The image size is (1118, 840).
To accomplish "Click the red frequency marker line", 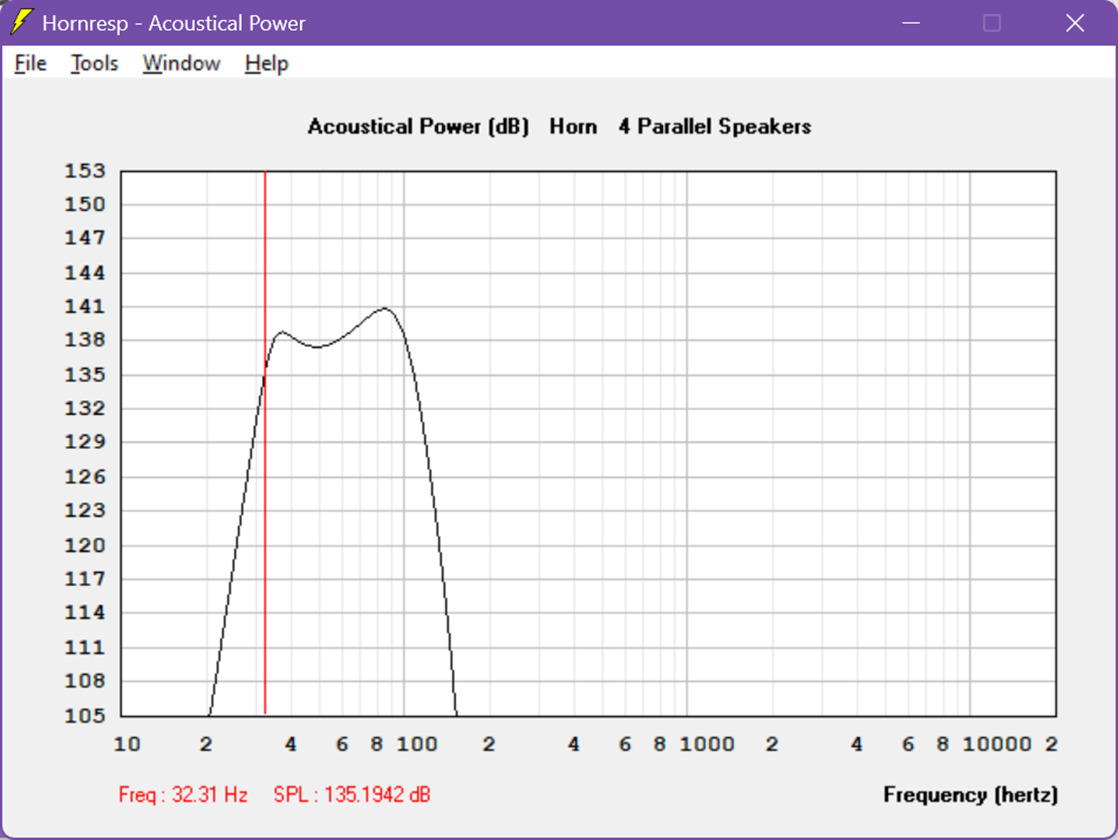I will click(x=265, y=442).
